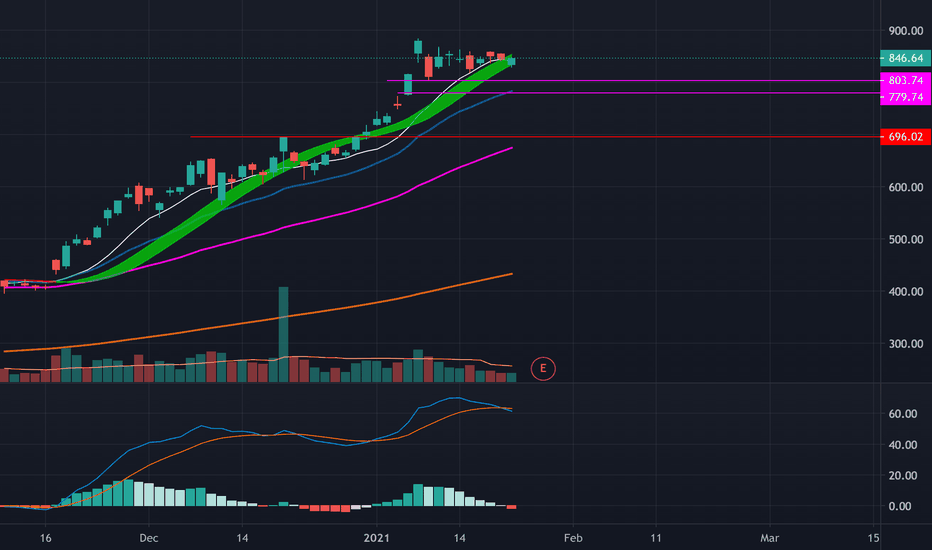Click the 'Feb' date axis label
The height and width of the screenshot is (550, 932).
click(573, 538)
